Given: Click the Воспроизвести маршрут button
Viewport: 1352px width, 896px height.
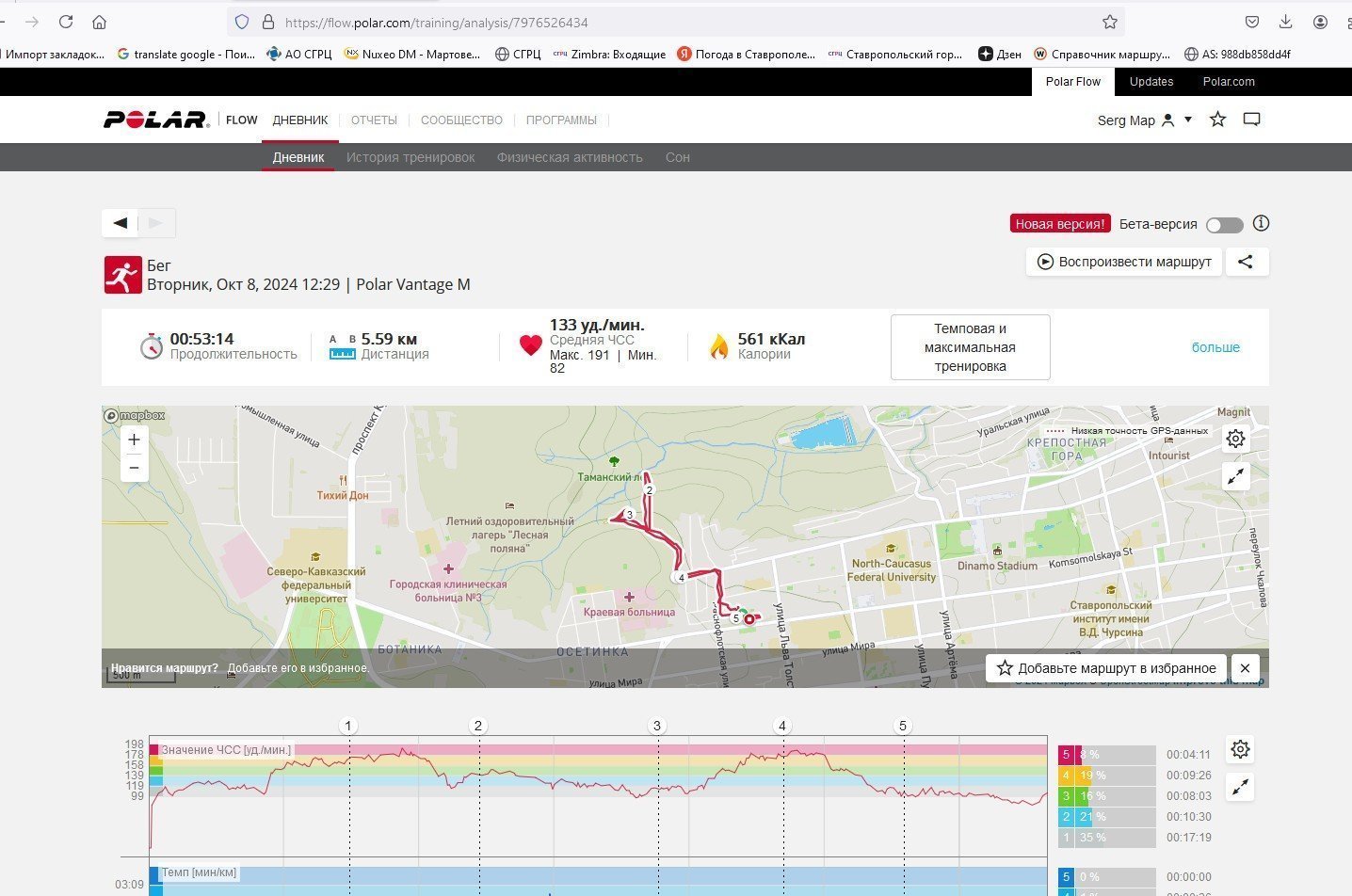Looking at the screenshot, I should click(1124, 262).
